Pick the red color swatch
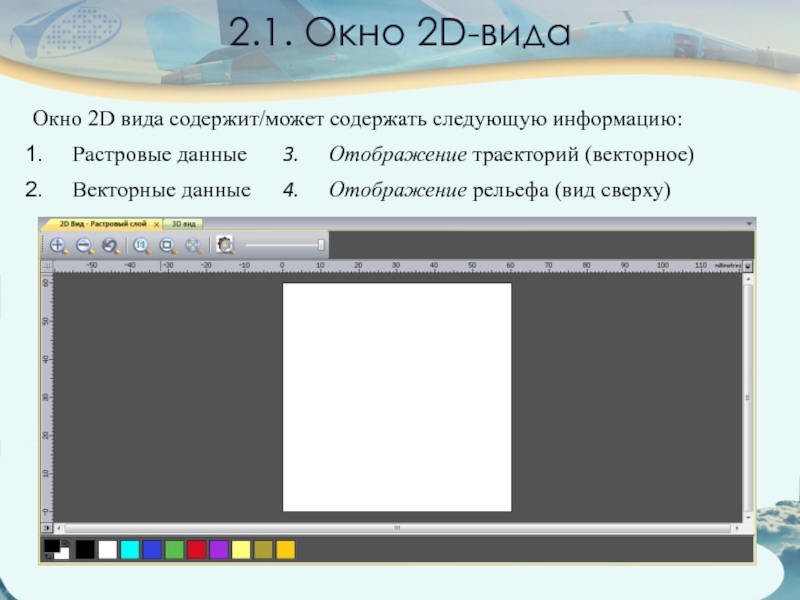This screenshot has height=600, width=800. coord(197,549)
